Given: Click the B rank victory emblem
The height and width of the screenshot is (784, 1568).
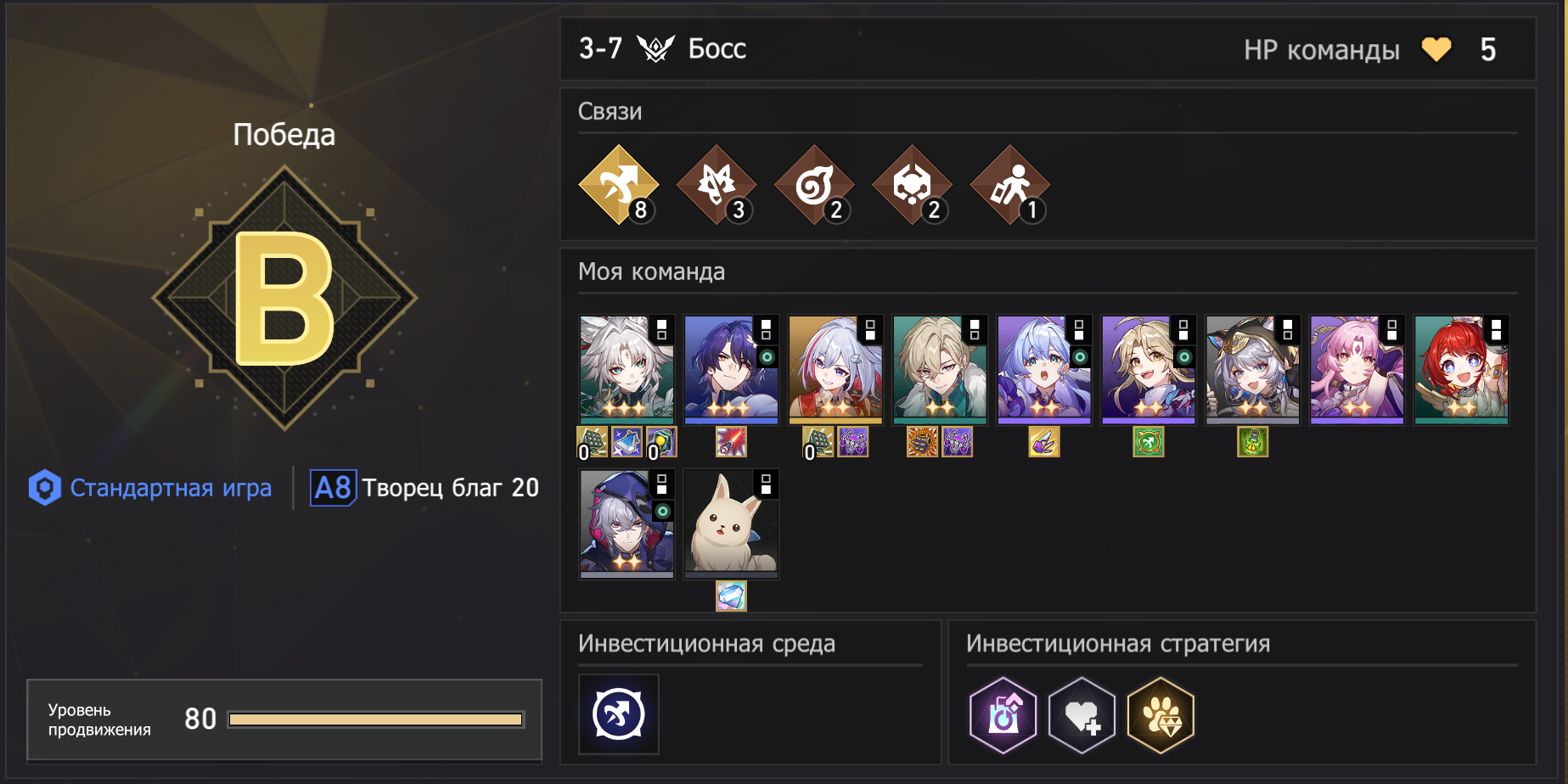Looking at the screenshot, I should coord(284,298).
